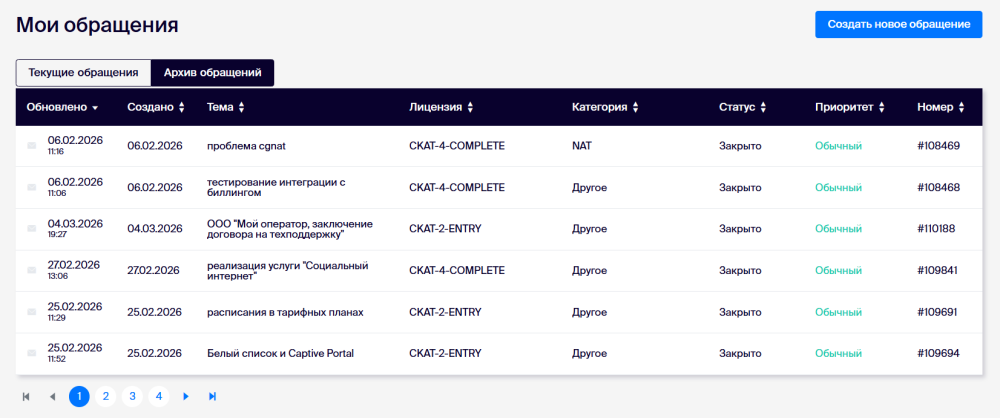Sort tickets by Категория column
Viewport: 1000px width, 418px height.
(604, 107)
